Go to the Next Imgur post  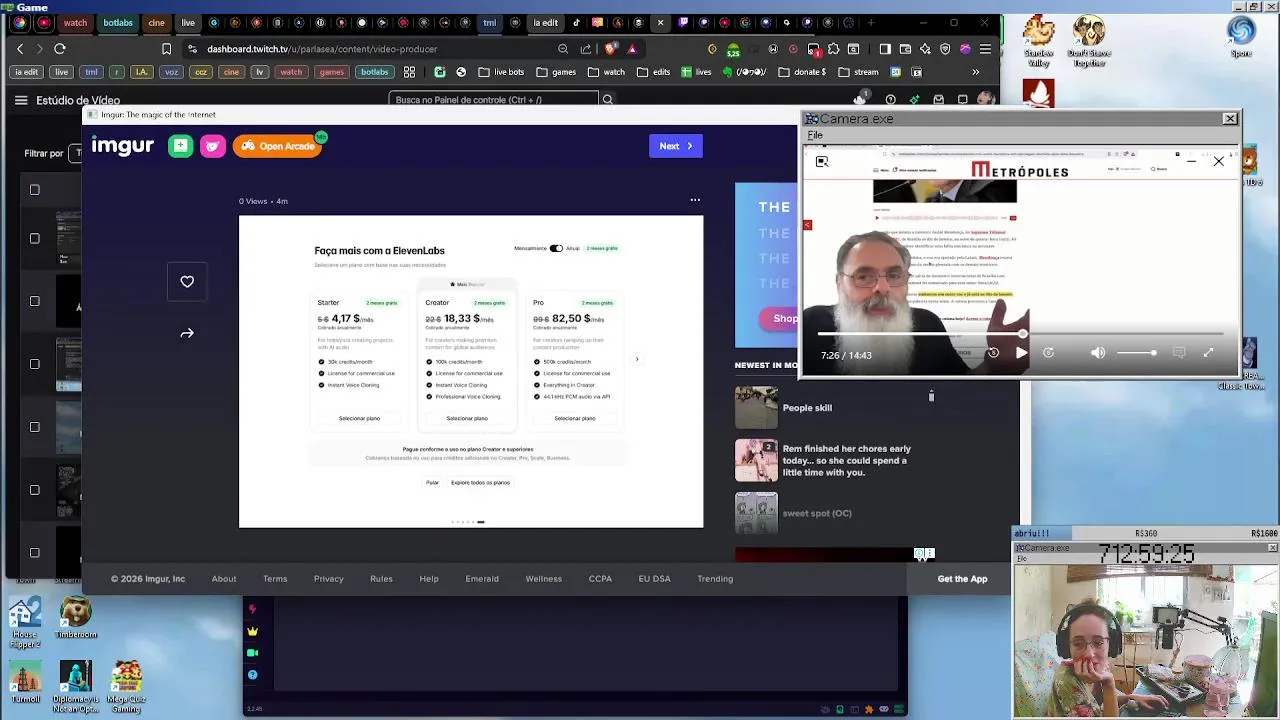675,146
